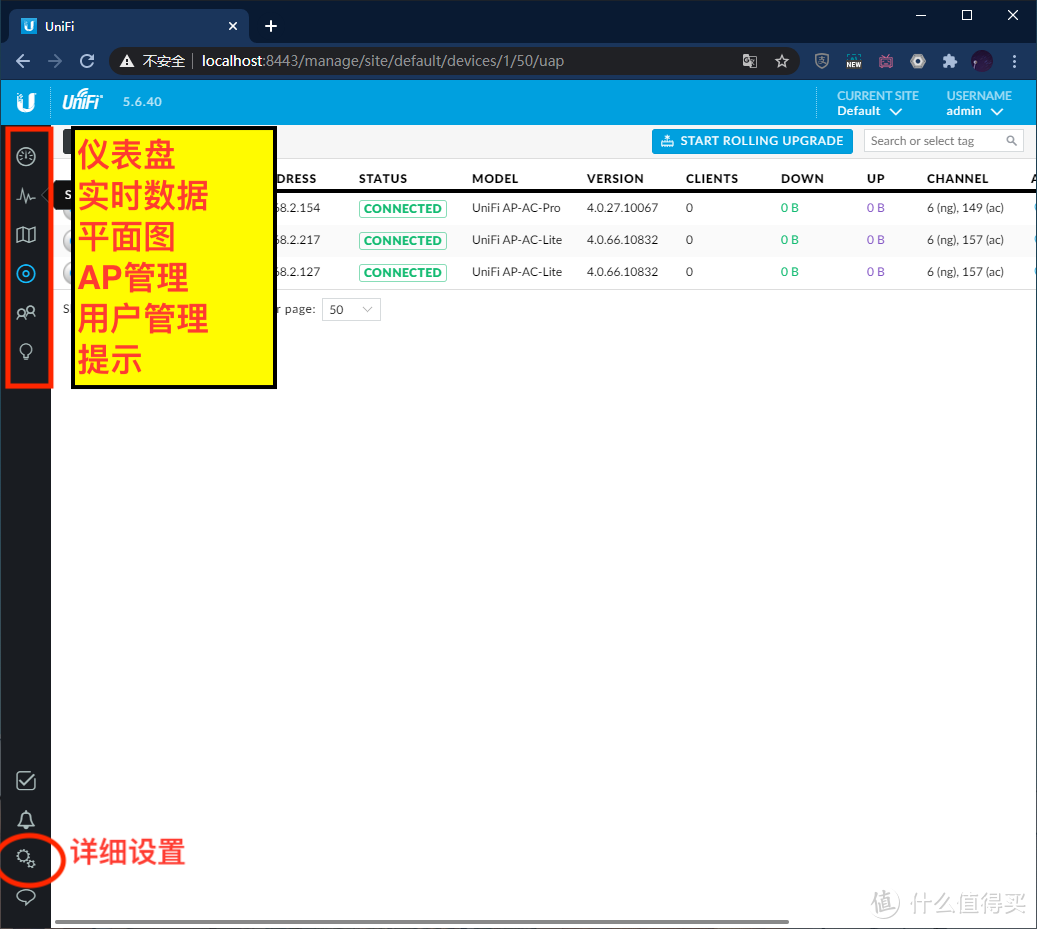
Task: Click channel 6 (ng), 149 (ac) cell
Action: click(965, 208)
